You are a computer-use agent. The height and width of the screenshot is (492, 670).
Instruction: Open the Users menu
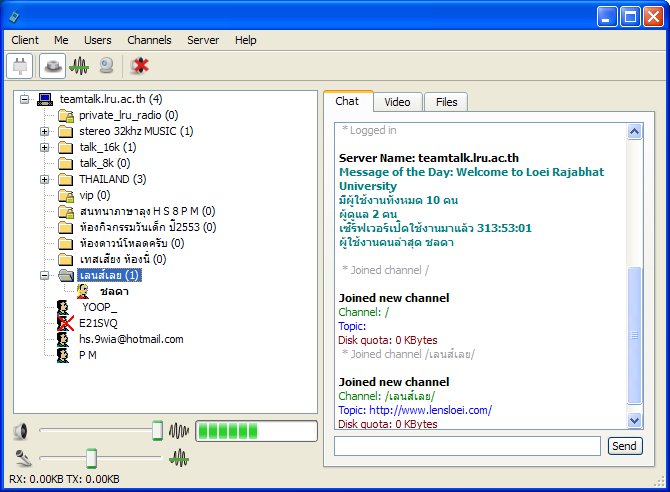click(x=97, y=40)
